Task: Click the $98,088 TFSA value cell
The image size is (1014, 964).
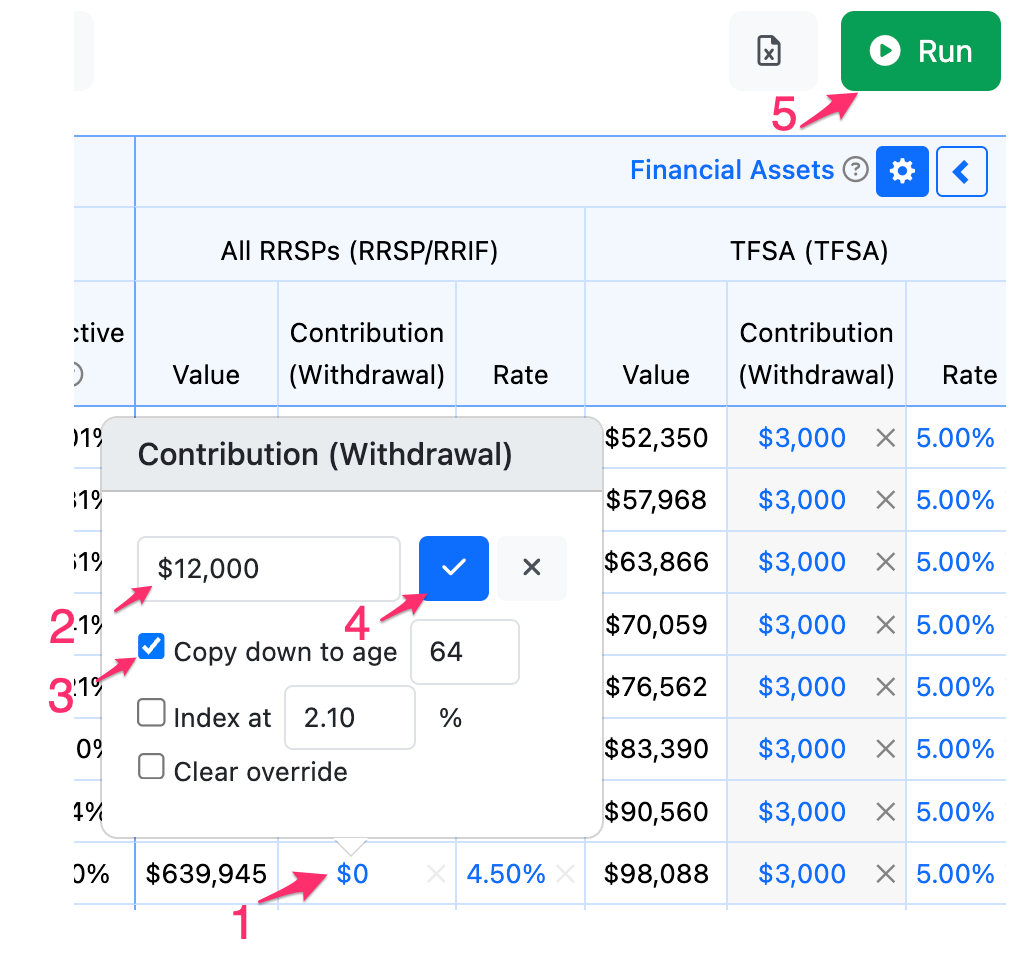Action: click(x=656, y=874)
